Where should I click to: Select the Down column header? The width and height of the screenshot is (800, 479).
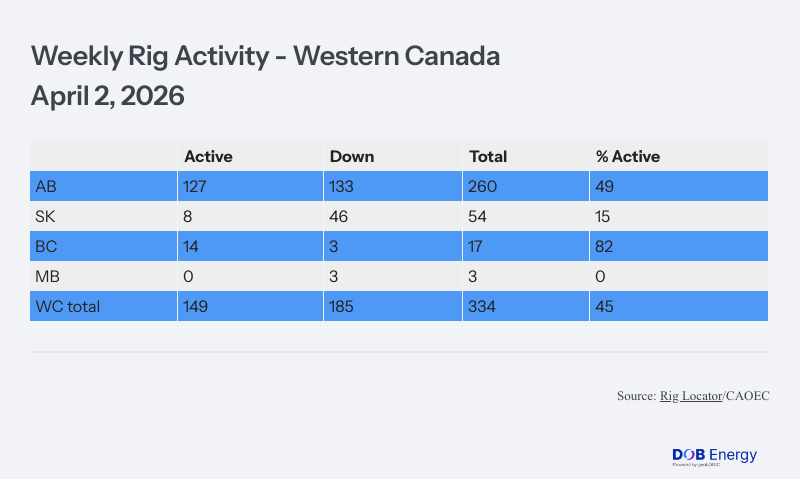[x=351, y=156]
